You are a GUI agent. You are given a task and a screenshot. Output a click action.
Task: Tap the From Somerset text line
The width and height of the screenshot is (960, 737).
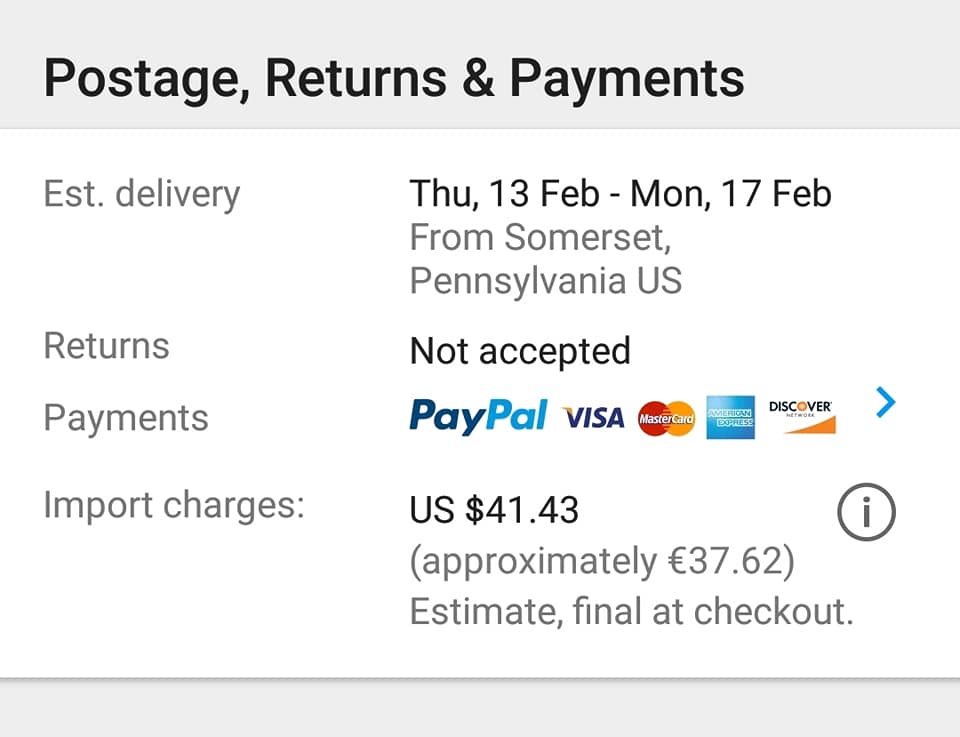coord(540,237)
